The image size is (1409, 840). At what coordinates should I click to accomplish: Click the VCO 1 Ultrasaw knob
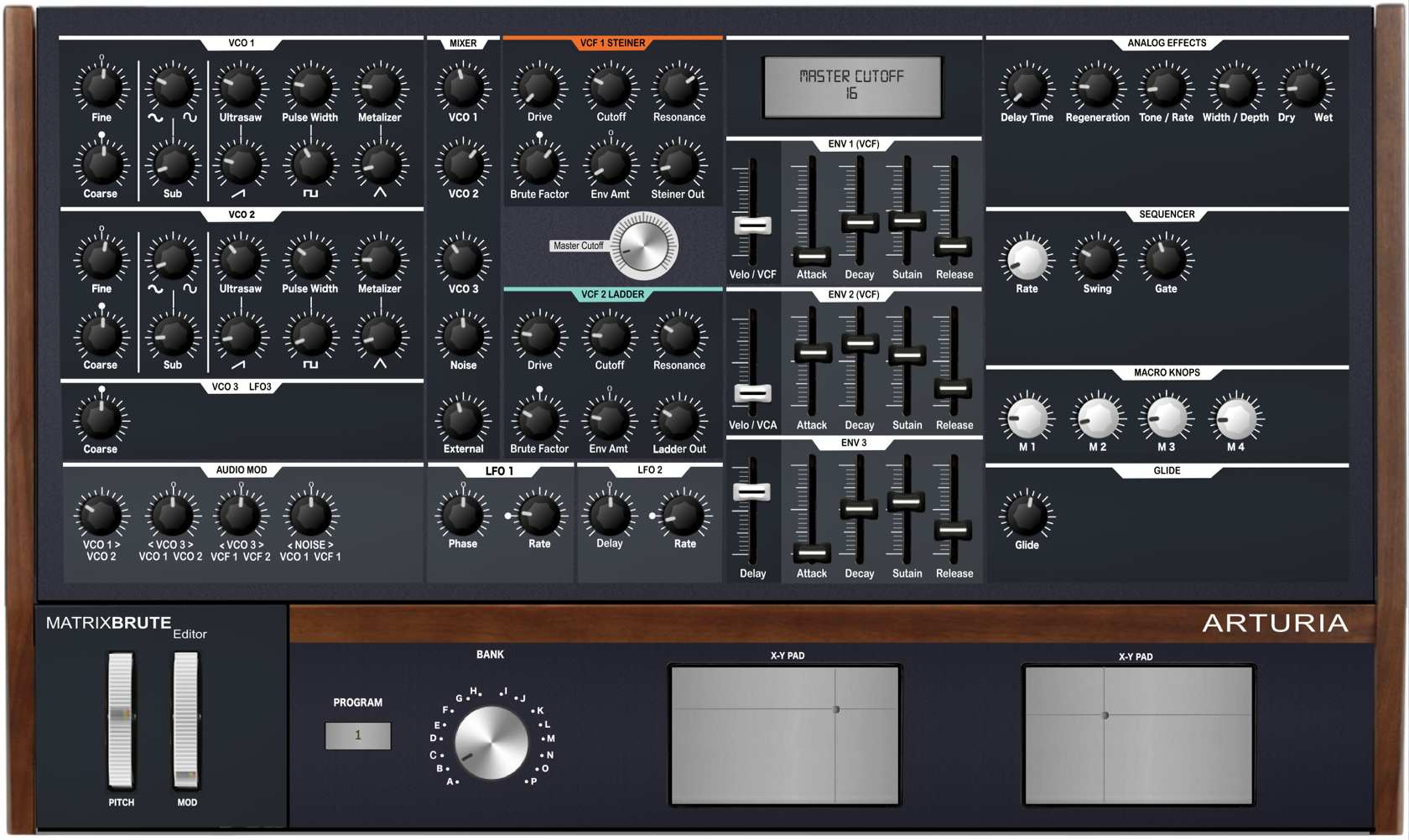point(241,86)
